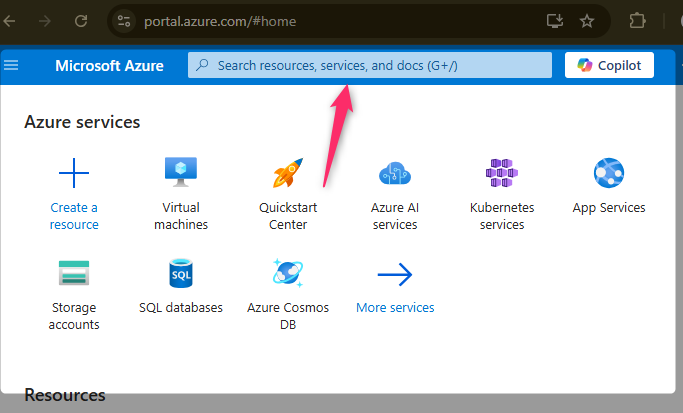Open the Azure AI services icon
Viewport: 683px width, 413px height.
pyautogui.click(x=395, y=173)
